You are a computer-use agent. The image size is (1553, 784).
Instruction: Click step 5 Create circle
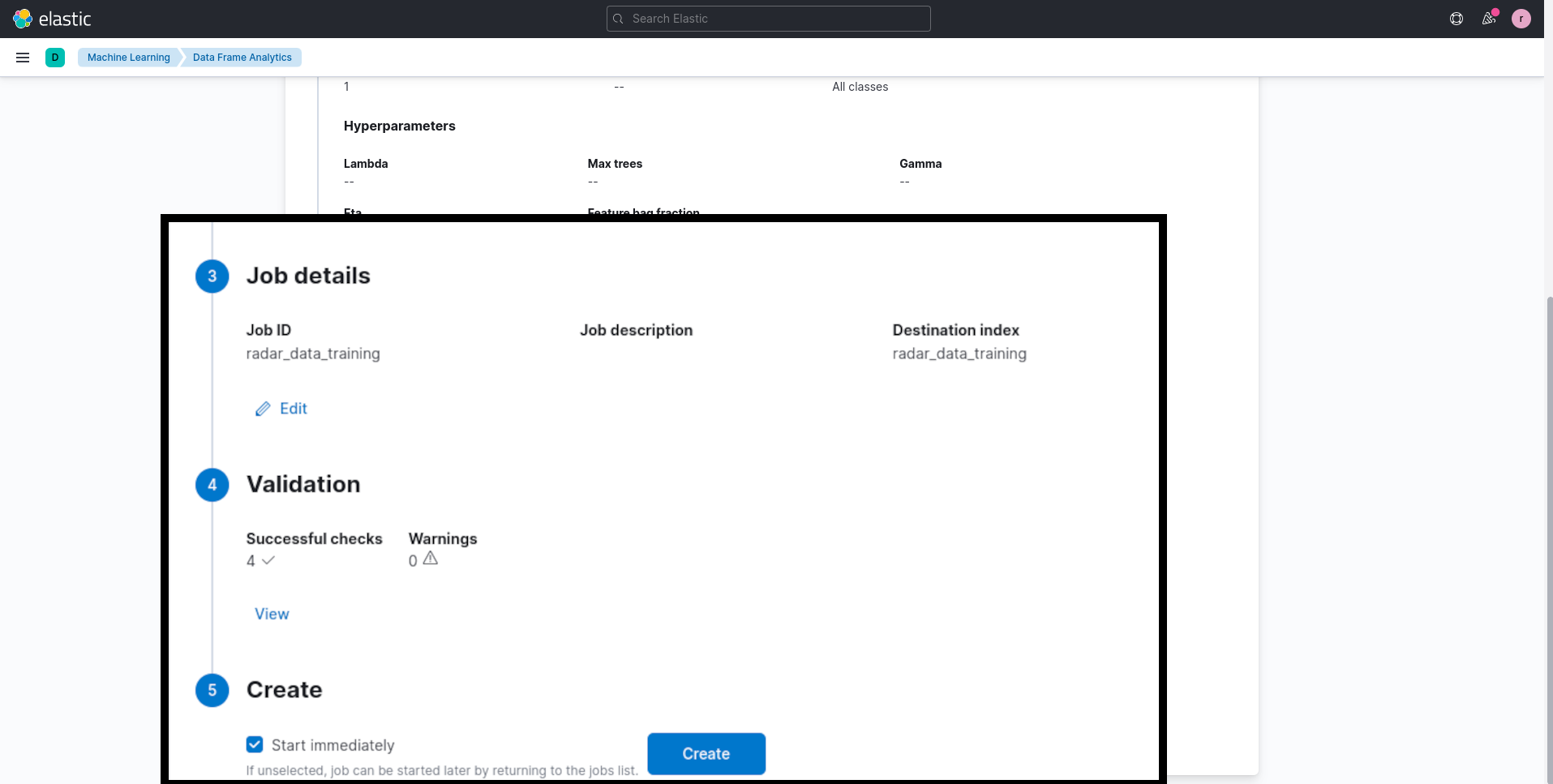point(212,690)
